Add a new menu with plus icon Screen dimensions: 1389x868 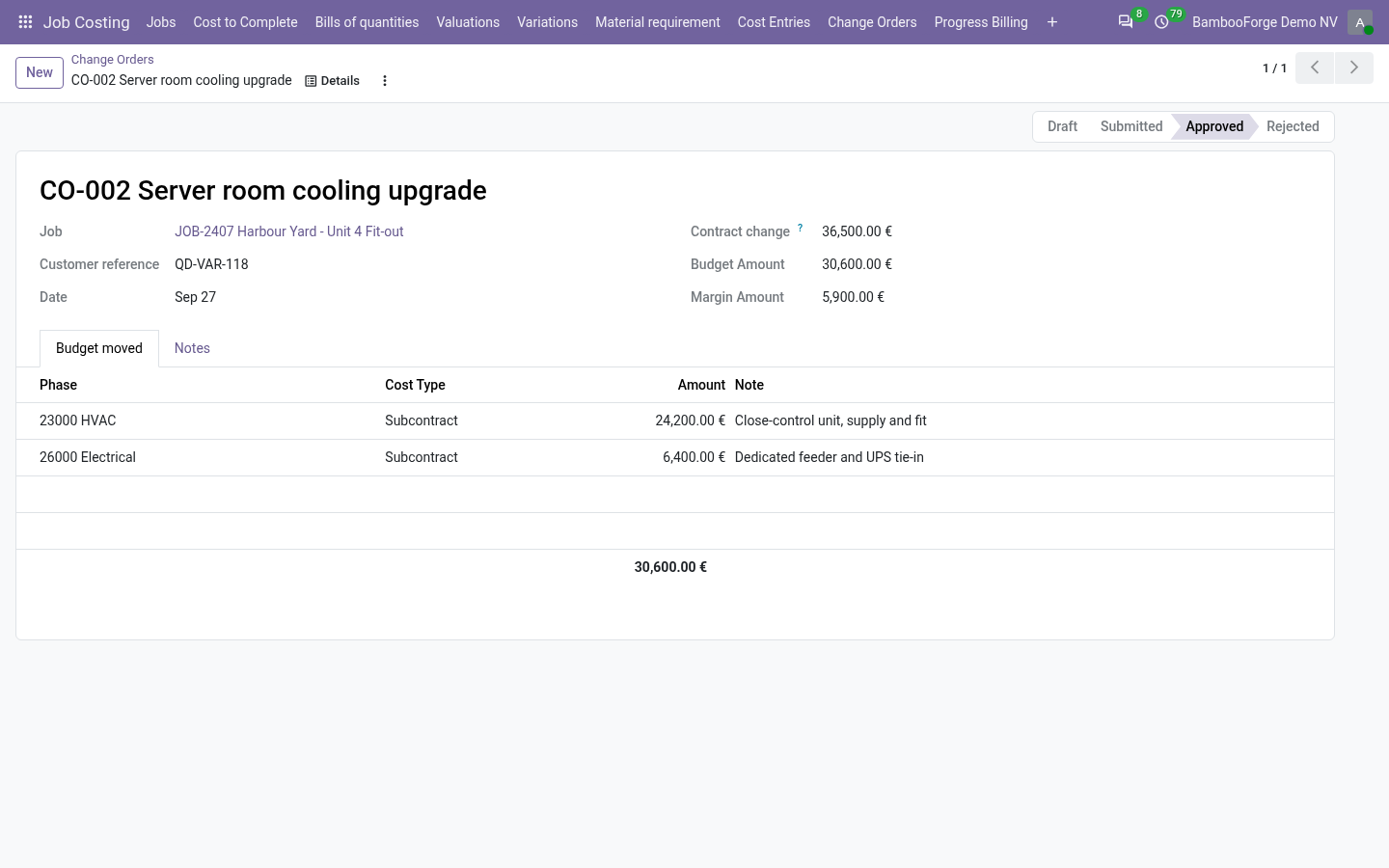1052,22
